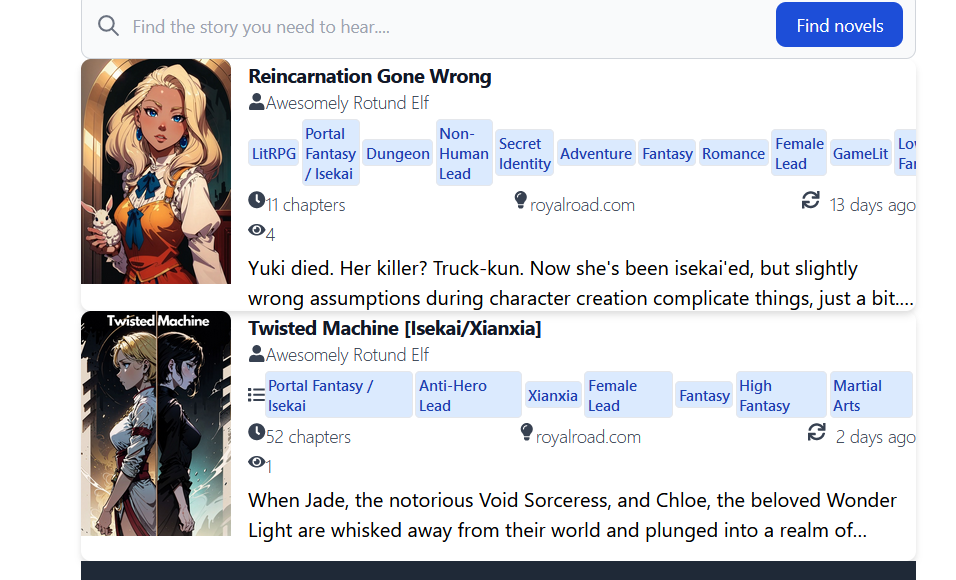Click the magnifying glass search icon
Viewport: 956px width, 580px height.
108,26
